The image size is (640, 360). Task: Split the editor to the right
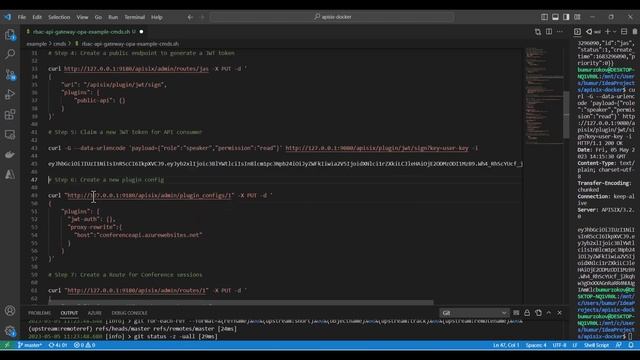549,32
